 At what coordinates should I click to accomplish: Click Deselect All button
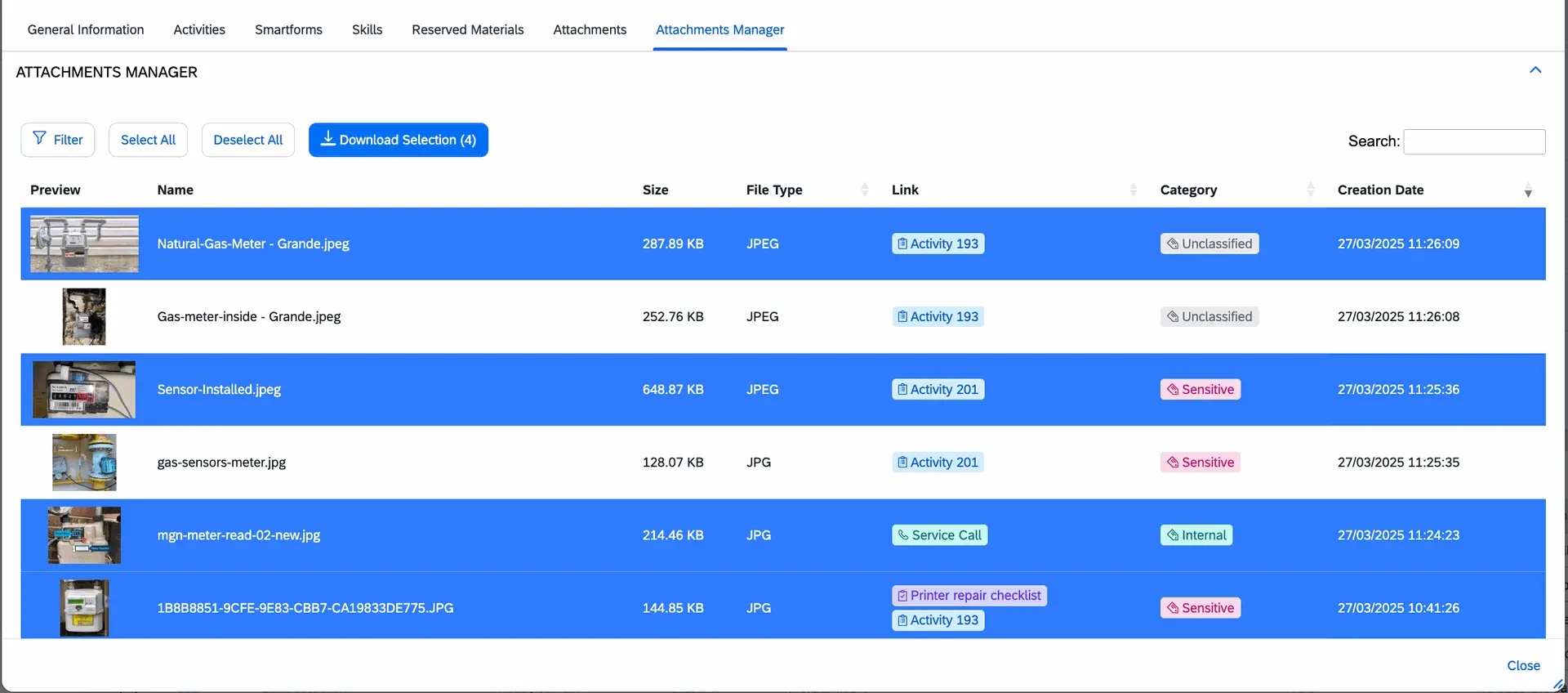point(248,140)
